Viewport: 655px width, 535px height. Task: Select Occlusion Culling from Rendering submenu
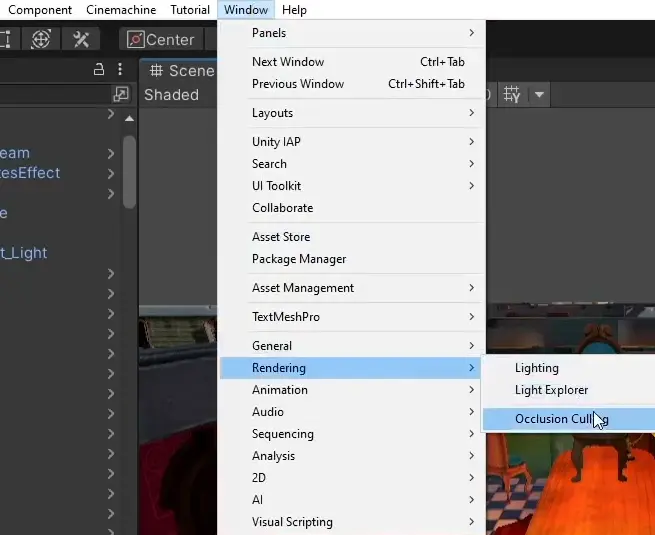tap(561, 419)
